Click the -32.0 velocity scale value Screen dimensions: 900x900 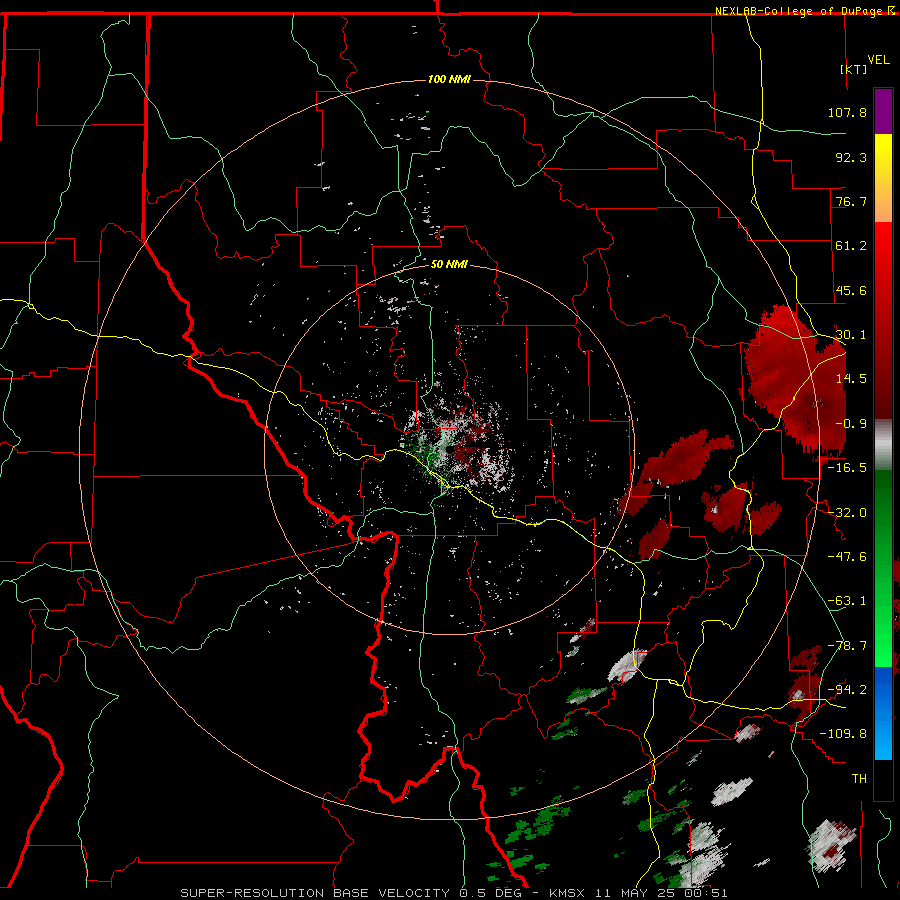point(847,513)
